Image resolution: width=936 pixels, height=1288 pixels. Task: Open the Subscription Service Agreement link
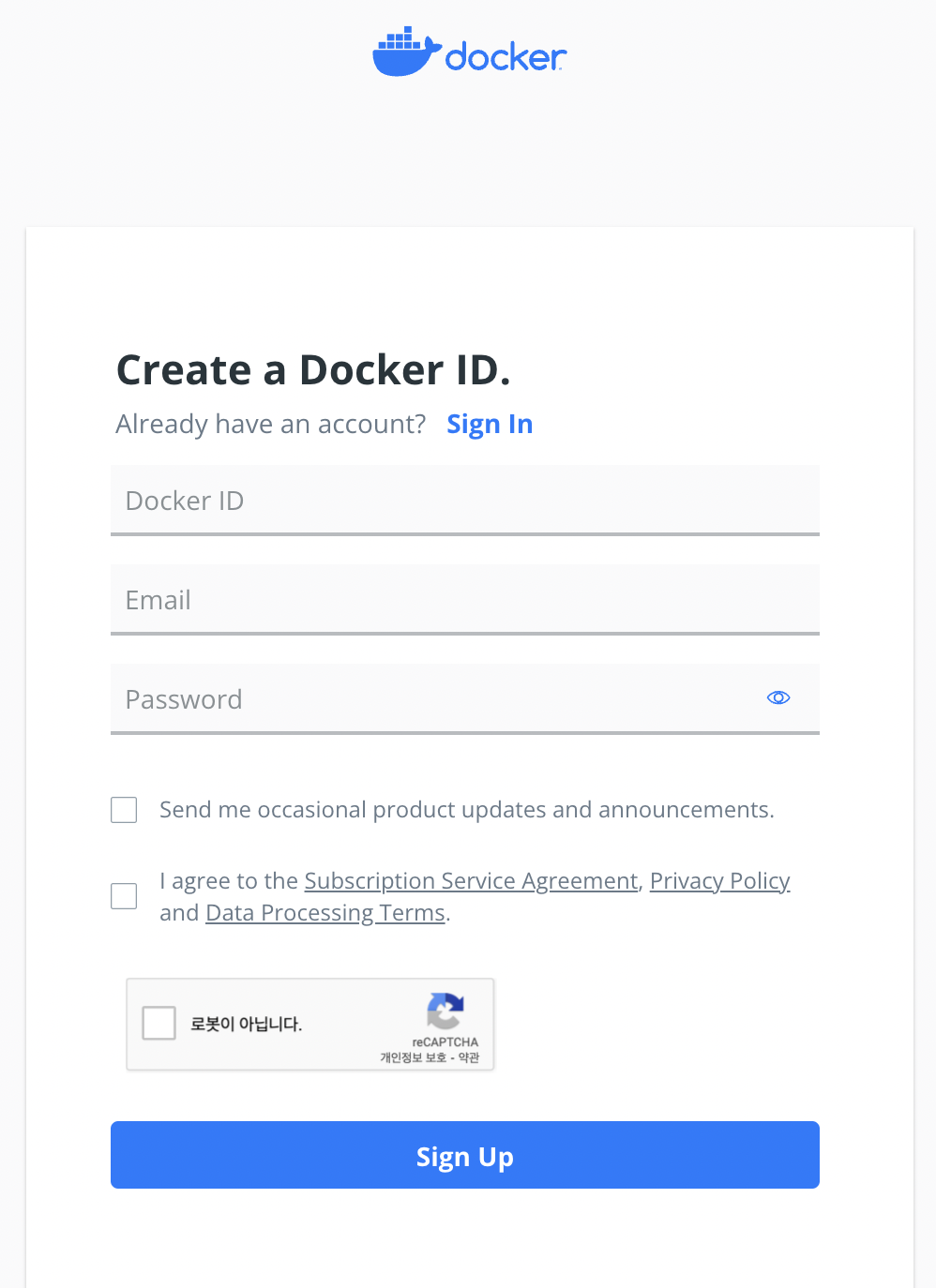471,881
